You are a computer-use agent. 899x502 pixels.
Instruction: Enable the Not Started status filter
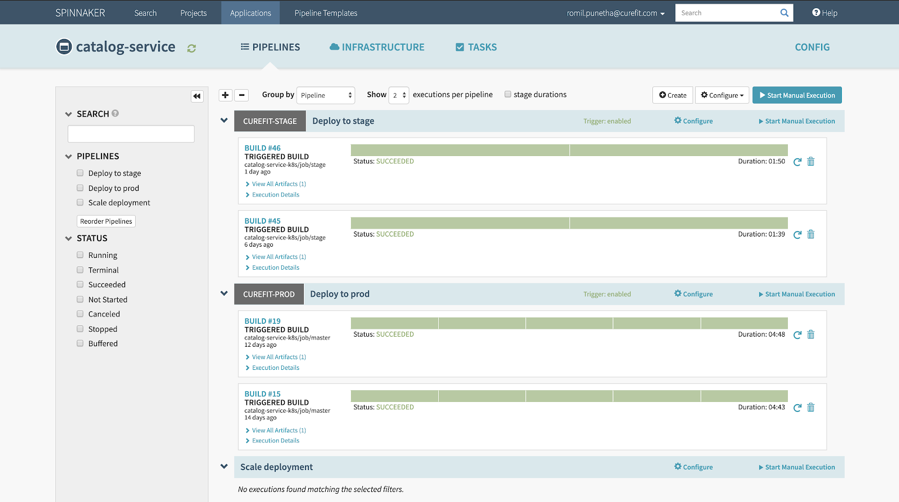[x=80, y=299]
